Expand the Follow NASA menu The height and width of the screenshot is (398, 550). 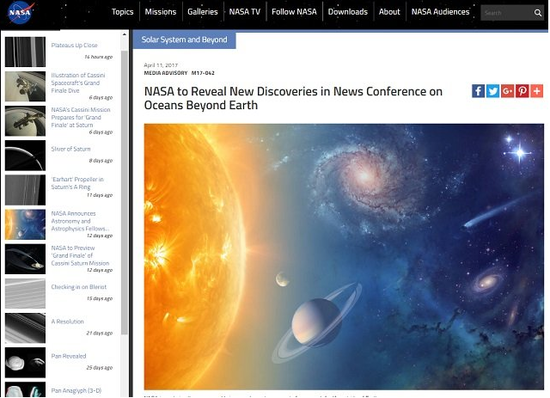pyautogui.click(x=294, y=12)
